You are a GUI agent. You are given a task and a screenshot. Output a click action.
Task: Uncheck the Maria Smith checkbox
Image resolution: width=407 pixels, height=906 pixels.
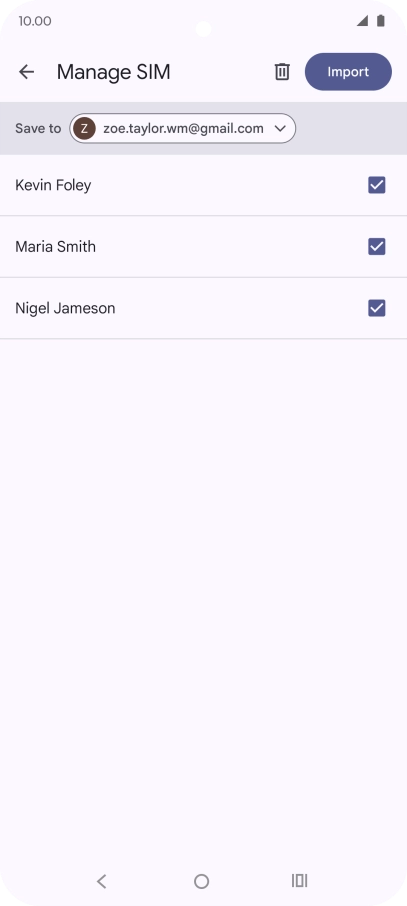point(377,247)
